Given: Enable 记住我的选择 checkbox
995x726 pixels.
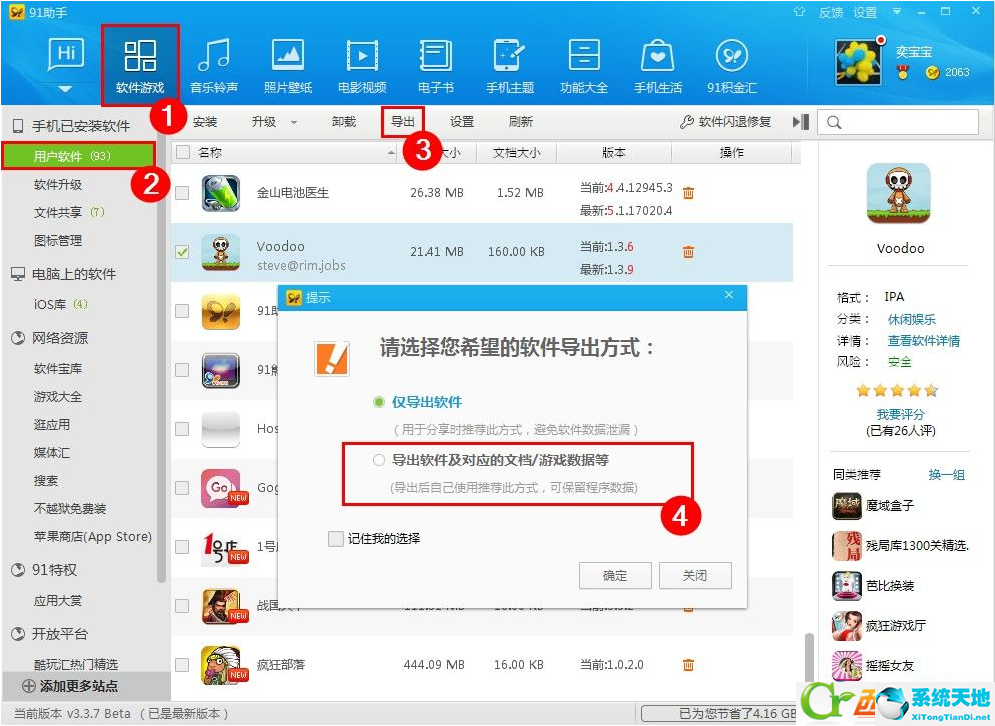Looking at the screenshot, I should tap(336, 539).
